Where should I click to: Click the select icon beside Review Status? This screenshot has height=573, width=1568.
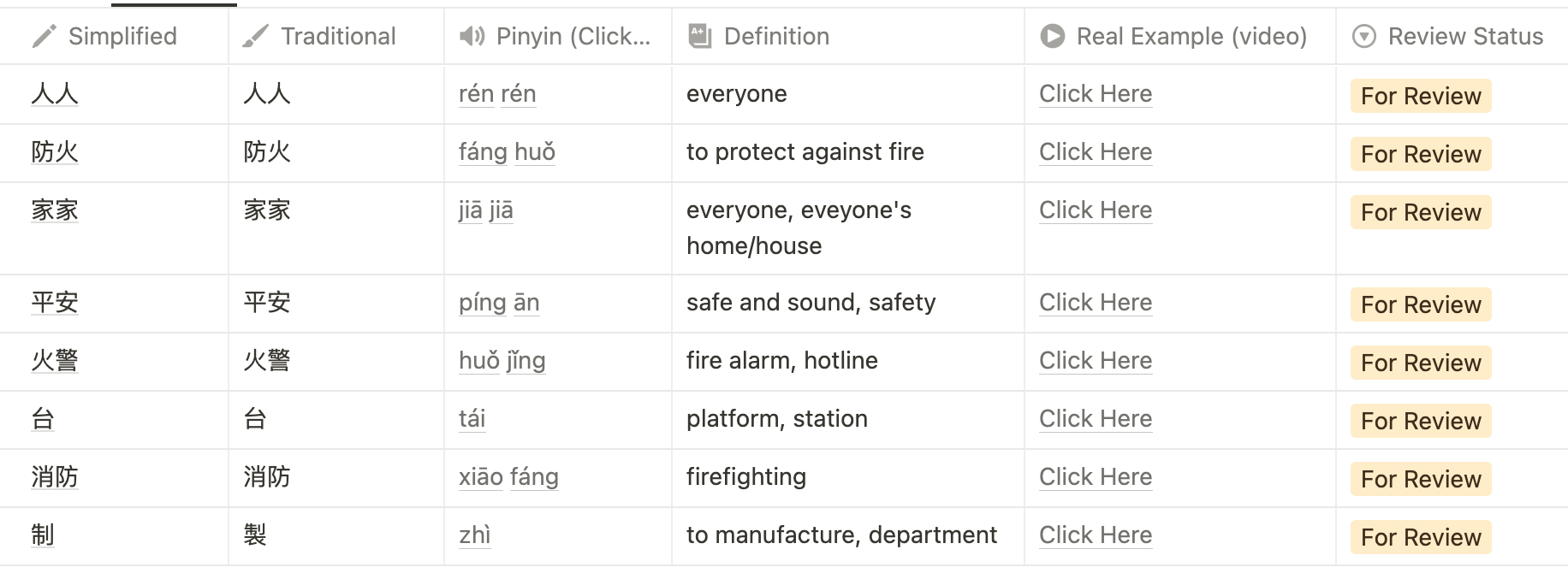(x=1363, y=36)
